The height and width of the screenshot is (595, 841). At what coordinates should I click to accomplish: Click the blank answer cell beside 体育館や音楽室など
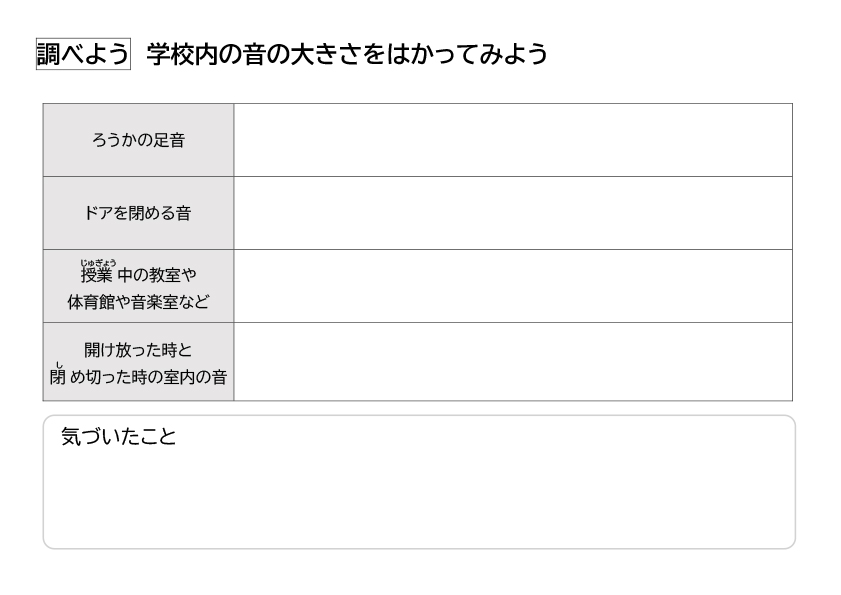point(513,286)
